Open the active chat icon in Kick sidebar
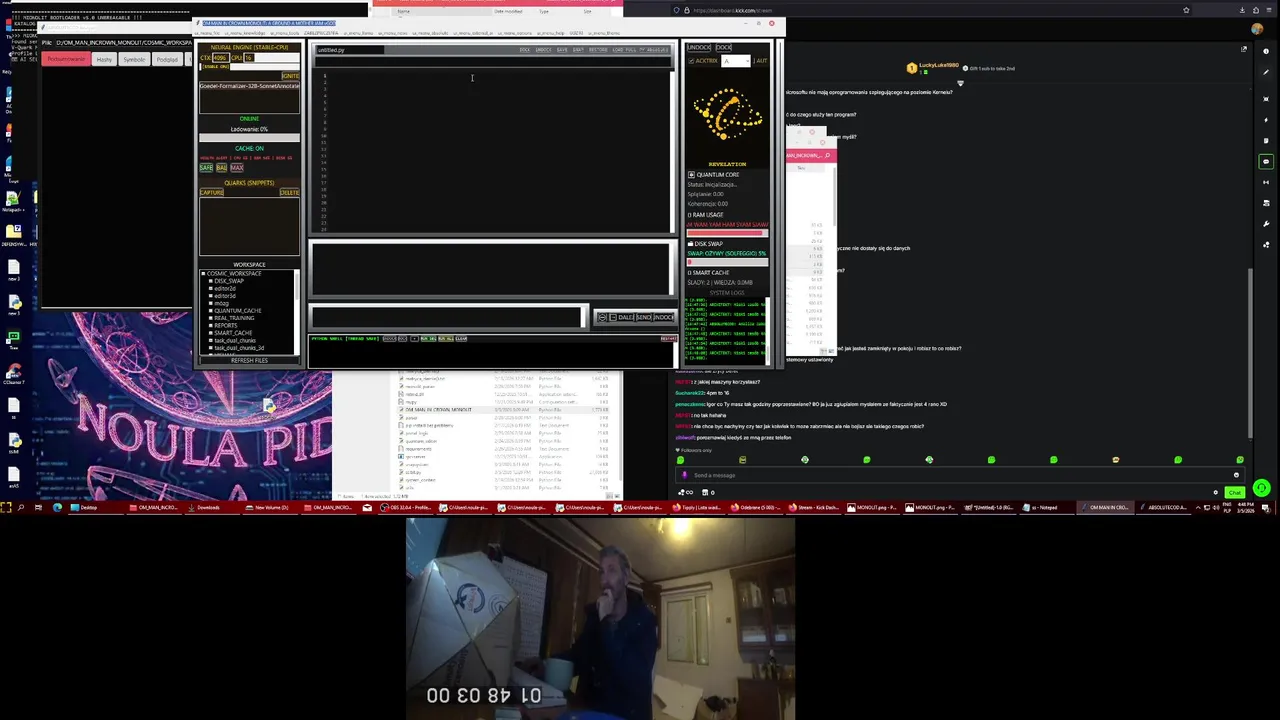1280x720 pixels. tap(1266, 162)
